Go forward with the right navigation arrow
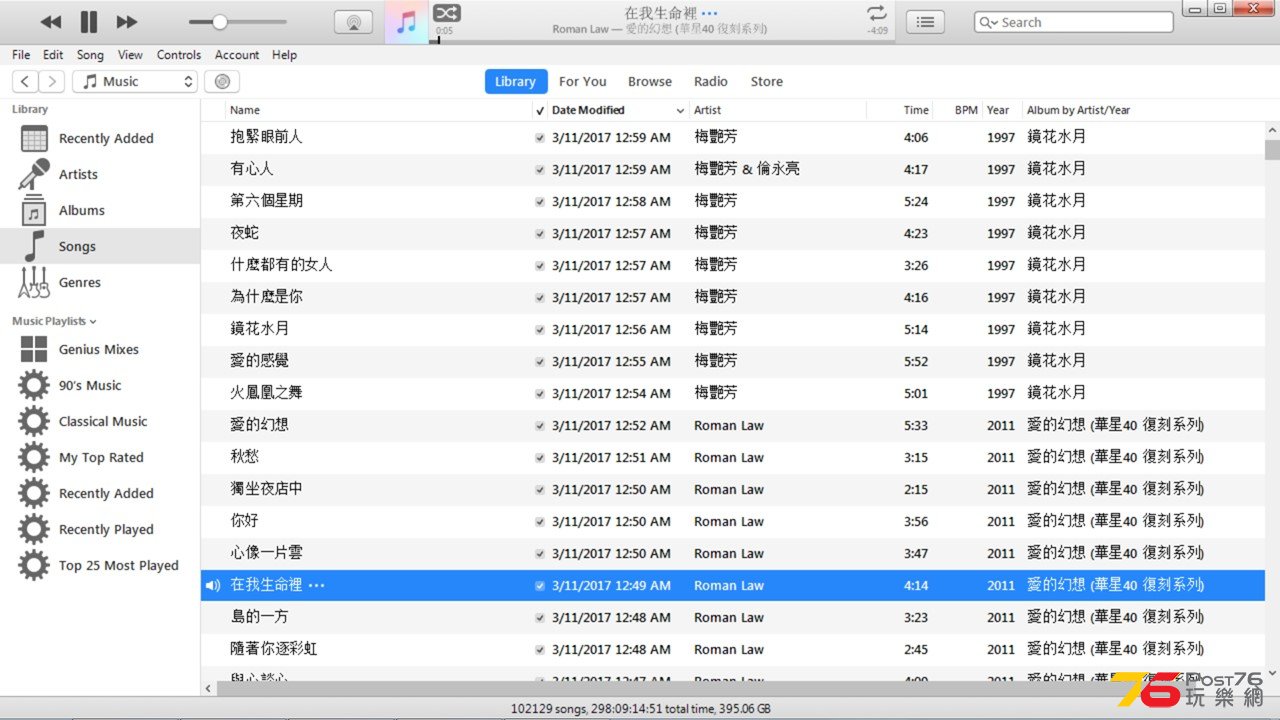1280x720 pixels. point(52,82)
